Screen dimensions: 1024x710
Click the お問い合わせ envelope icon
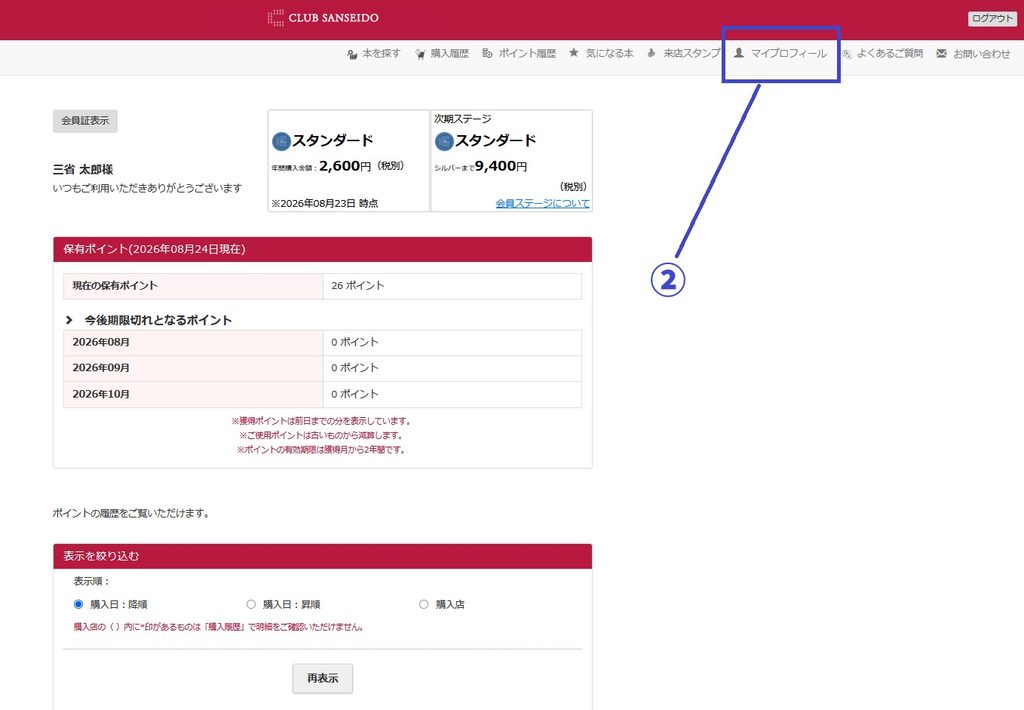pyautogui.click(x=941, y=54)
